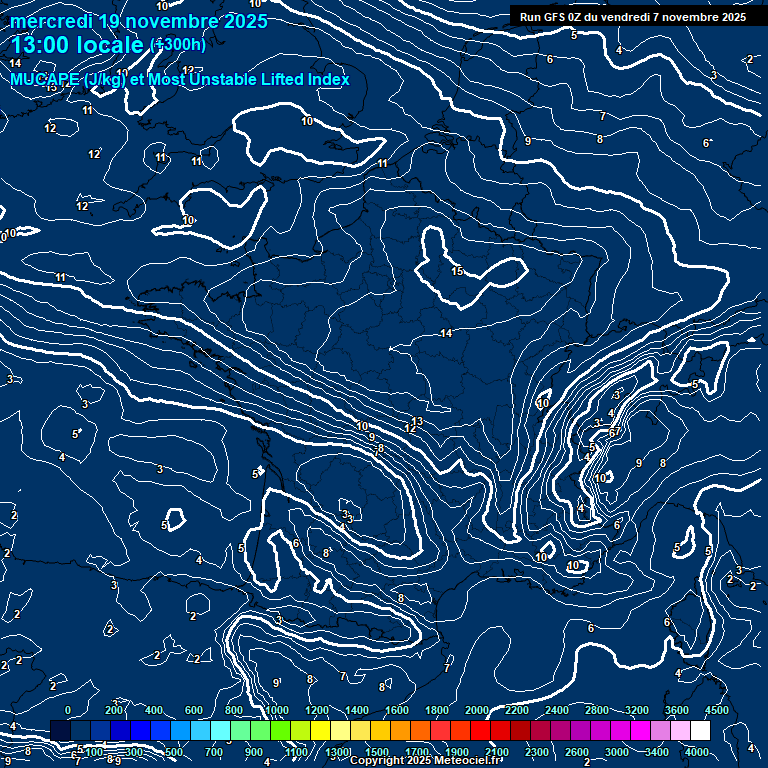Select the cyan 700–800 legend swatch
The width and height of the screenshot is (768, 768).
[220, 730]
